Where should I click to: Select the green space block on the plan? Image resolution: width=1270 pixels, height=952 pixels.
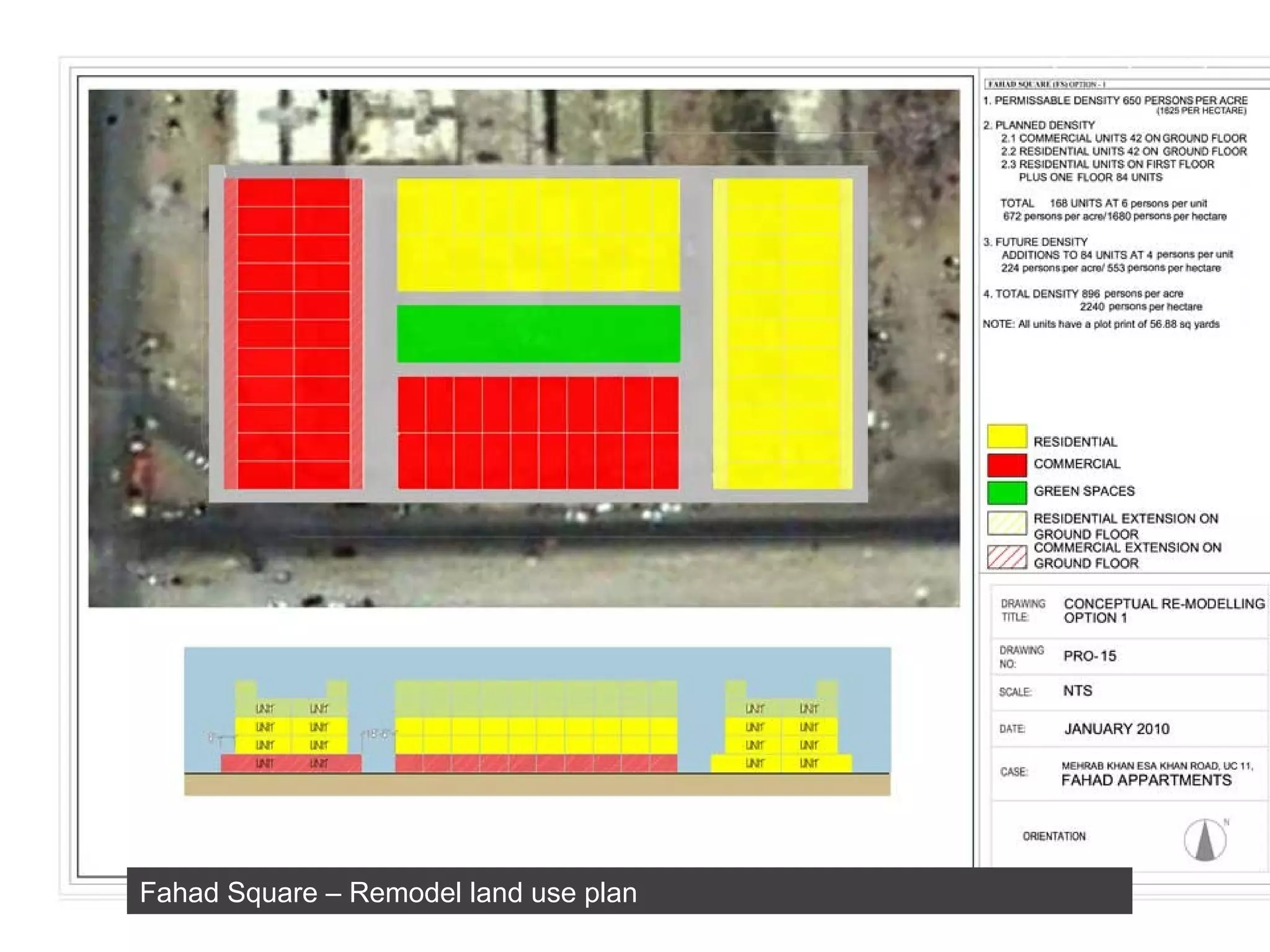click(x=538, y=333)
